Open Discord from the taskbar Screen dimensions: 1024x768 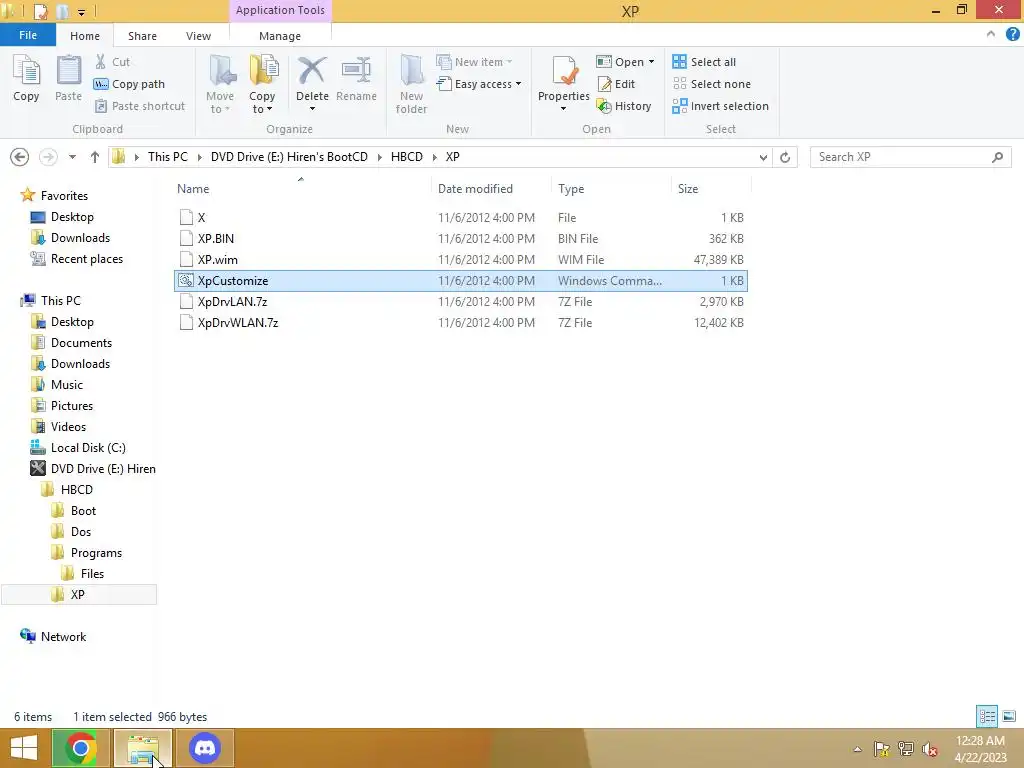coord(204,748)
